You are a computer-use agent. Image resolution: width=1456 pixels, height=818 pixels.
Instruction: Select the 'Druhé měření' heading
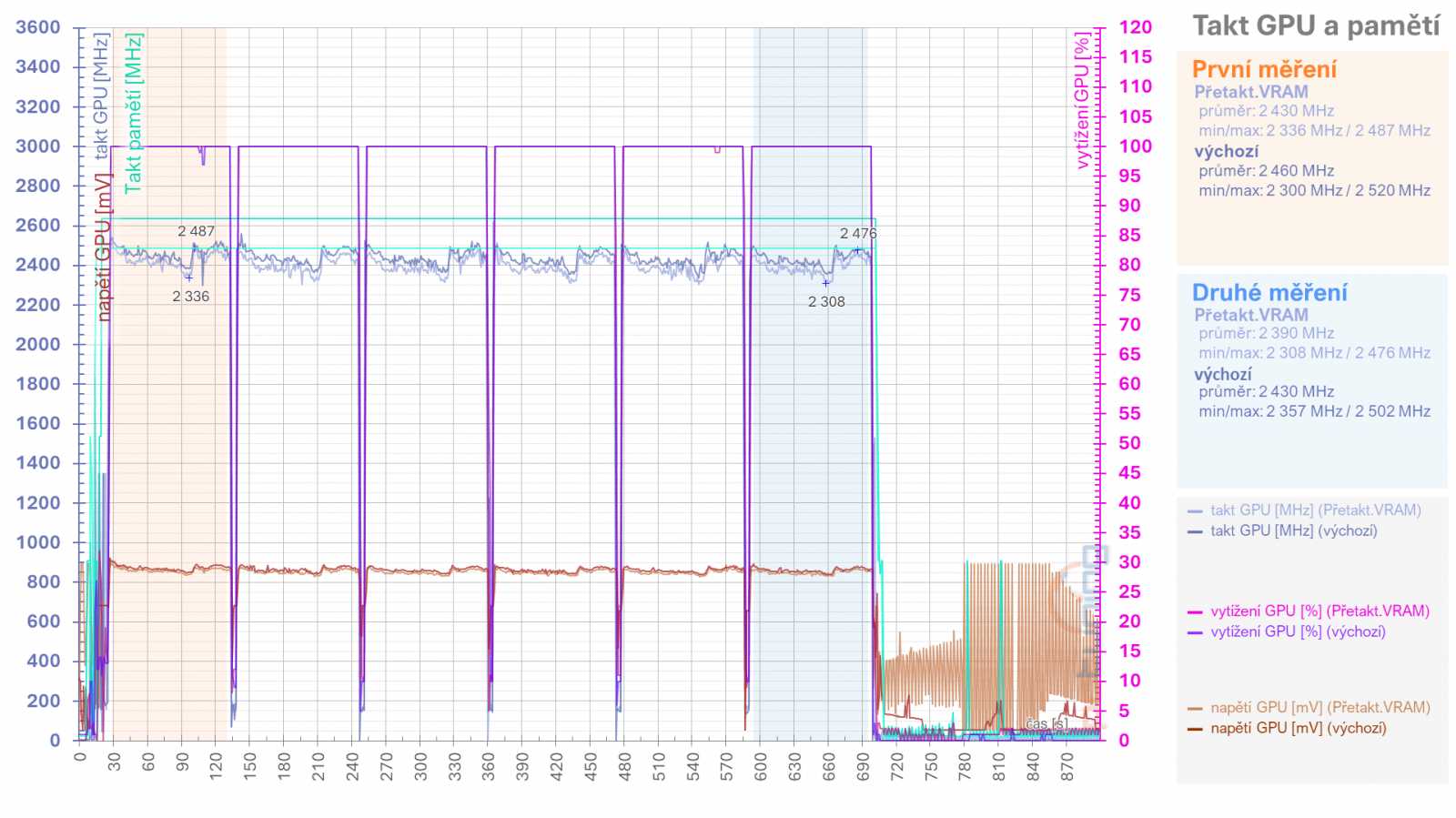(x=1269, y=292)
